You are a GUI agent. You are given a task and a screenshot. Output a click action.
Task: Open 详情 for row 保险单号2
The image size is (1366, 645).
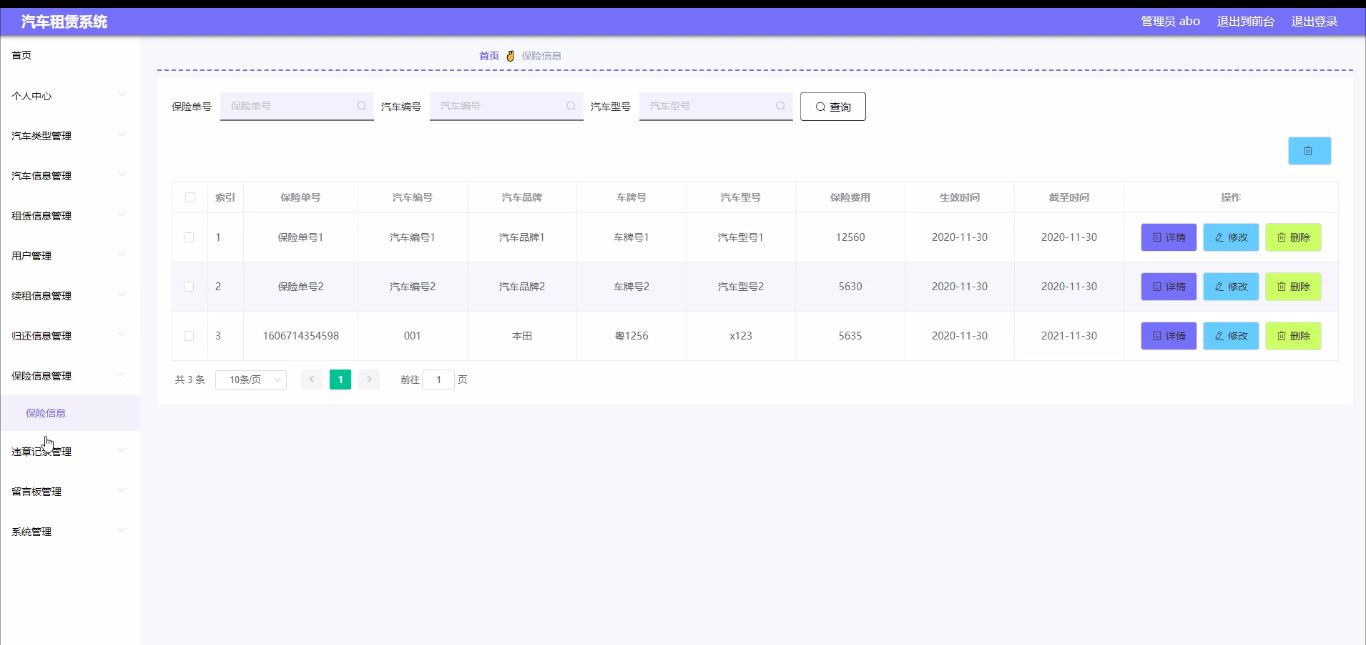pos(1169,287)
